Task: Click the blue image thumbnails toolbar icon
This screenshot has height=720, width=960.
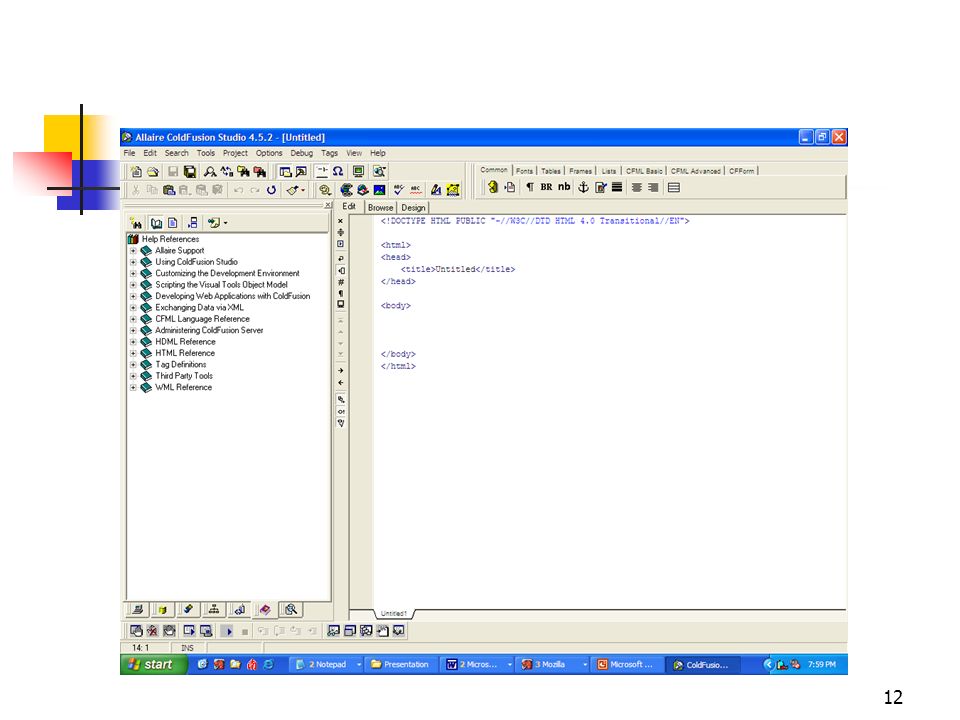Action: pos(380,190)
